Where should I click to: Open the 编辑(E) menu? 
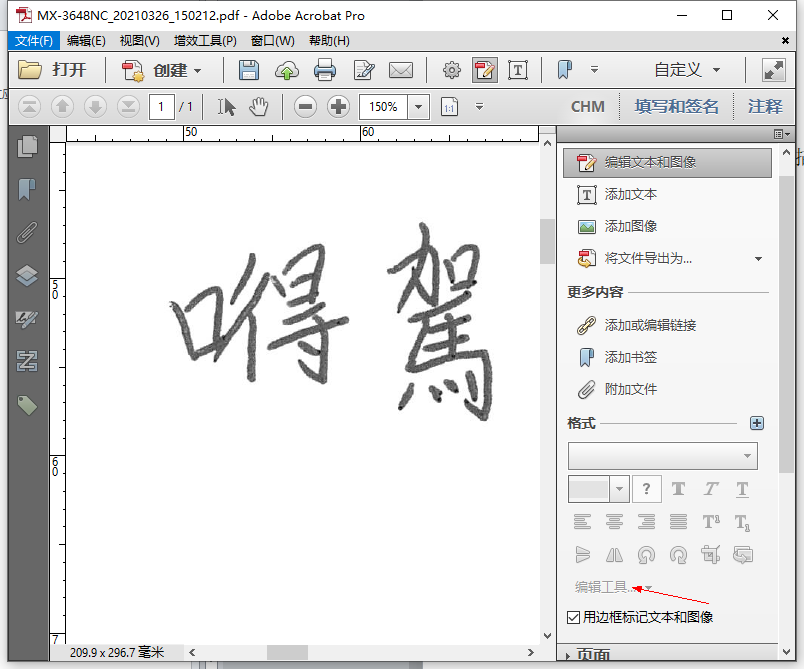coord(86,40)
